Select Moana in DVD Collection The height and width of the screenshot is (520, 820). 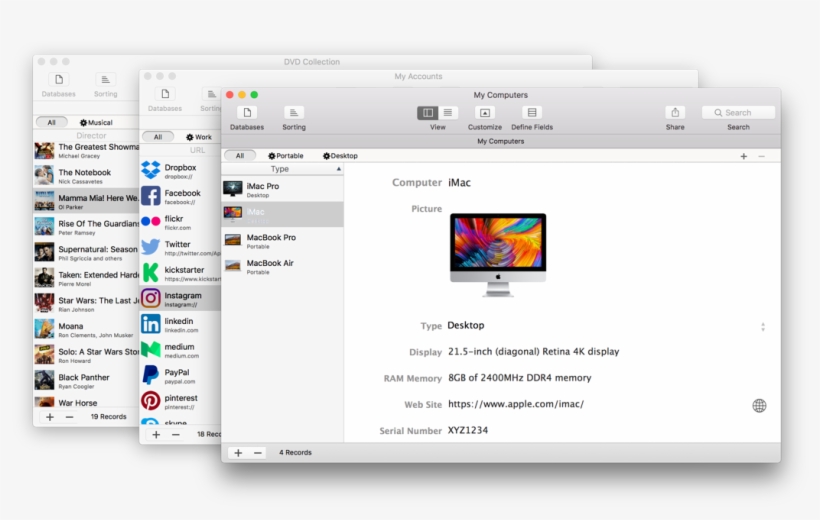(86, 330)
